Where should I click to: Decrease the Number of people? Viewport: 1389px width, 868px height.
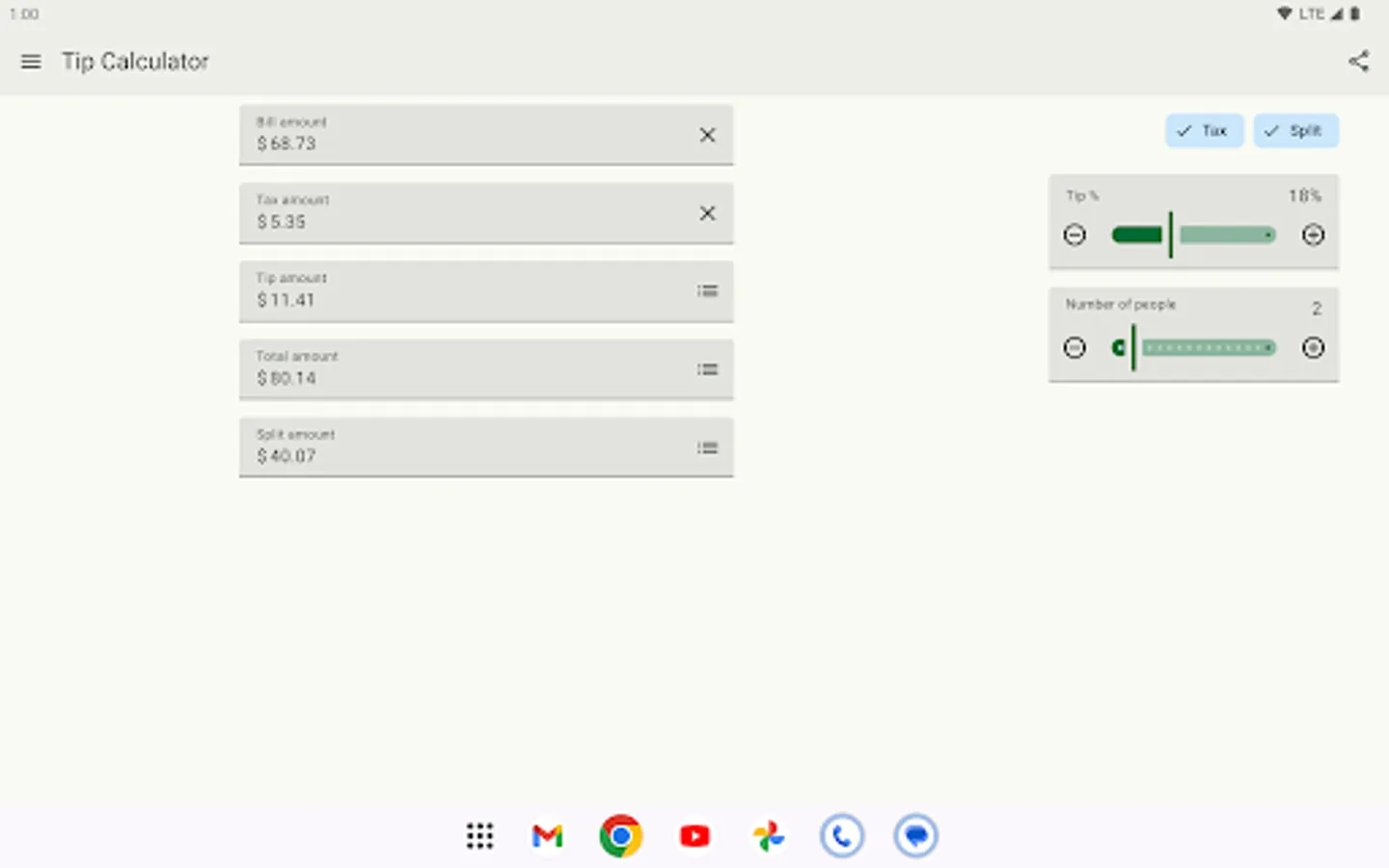[x=1075, y=347]
